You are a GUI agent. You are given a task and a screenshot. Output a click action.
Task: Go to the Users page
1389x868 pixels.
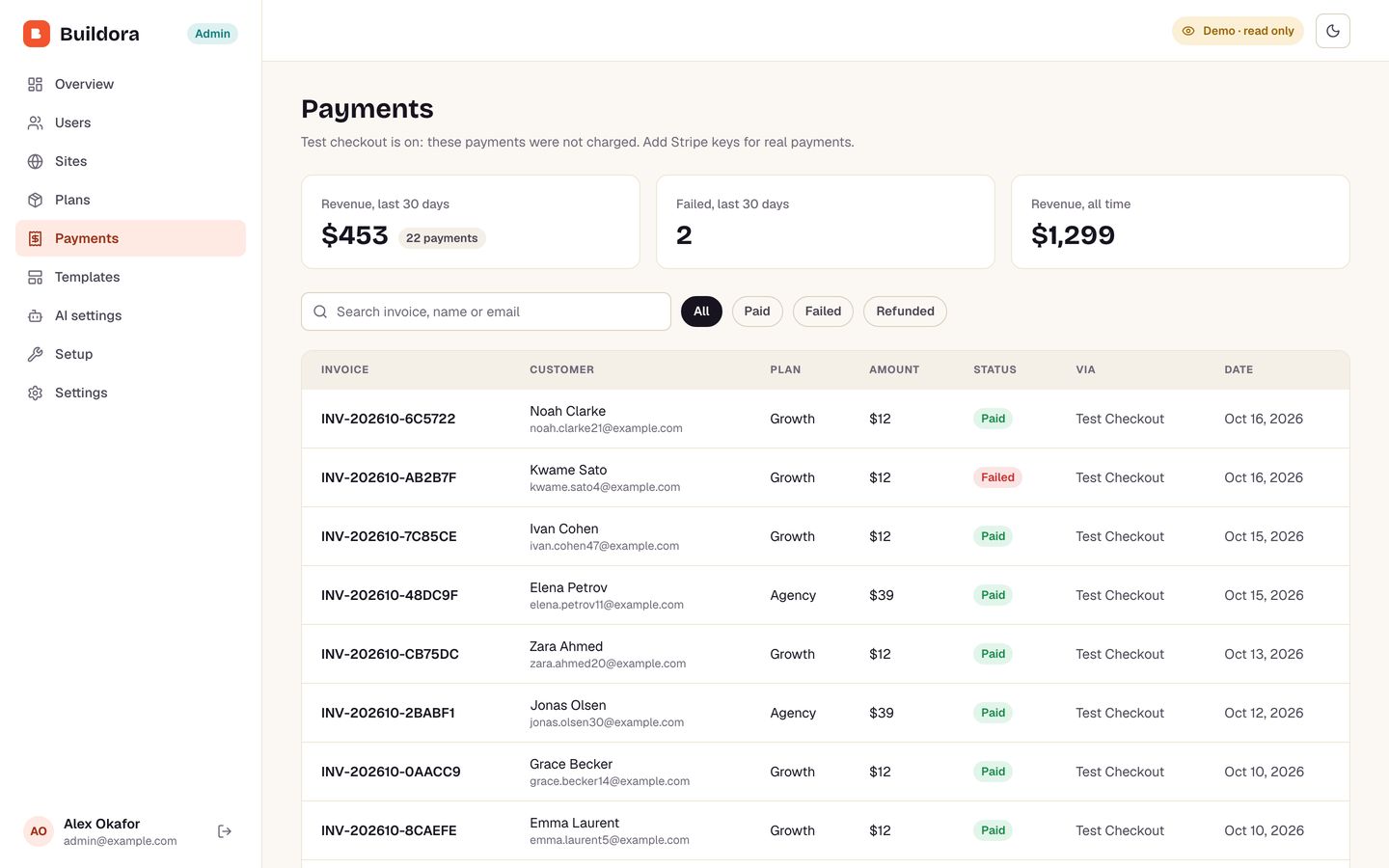coord(131,122)
